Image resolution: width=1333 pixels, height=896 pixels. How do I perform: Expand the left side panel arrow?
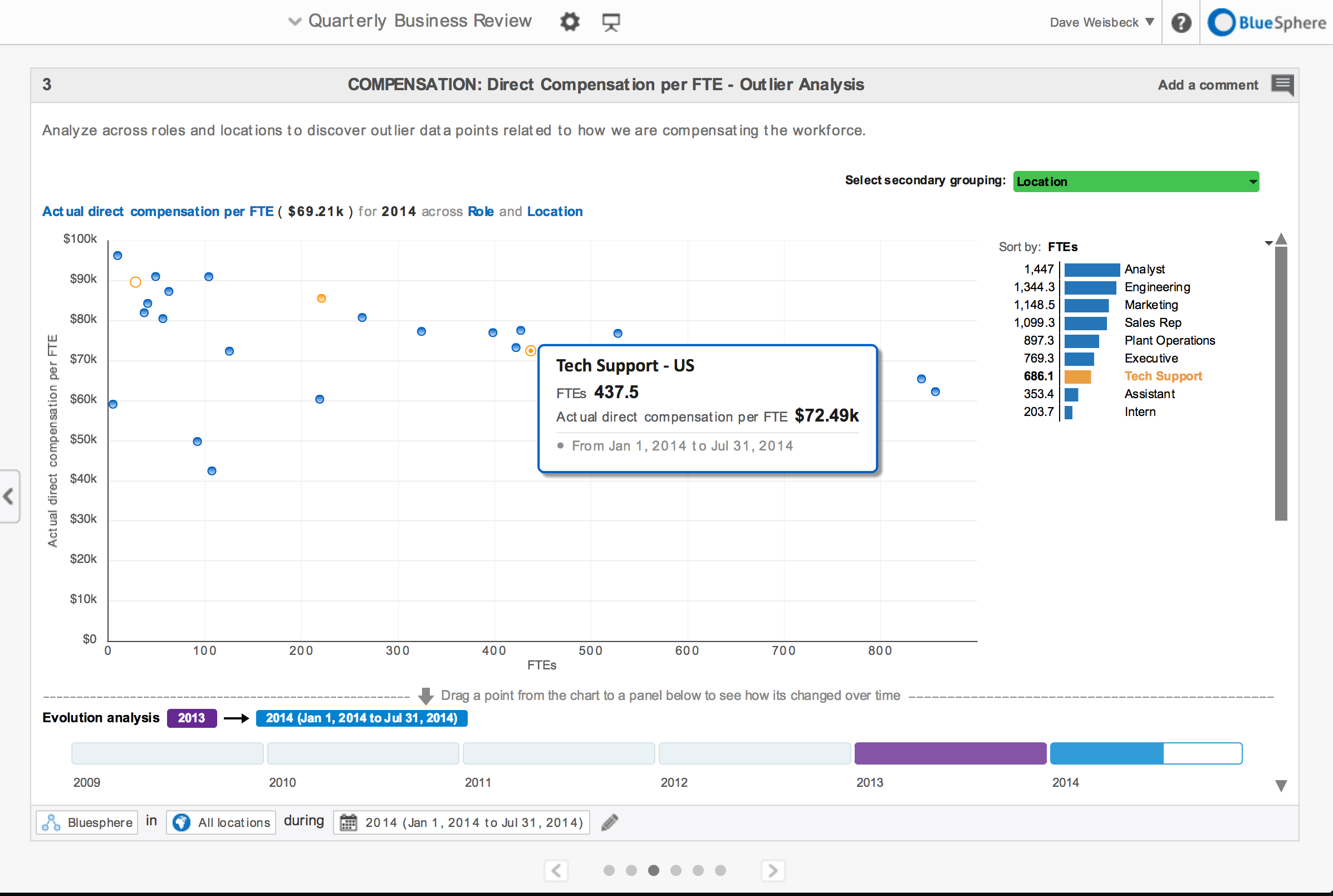pyautogui.click(x=8, y=496)
